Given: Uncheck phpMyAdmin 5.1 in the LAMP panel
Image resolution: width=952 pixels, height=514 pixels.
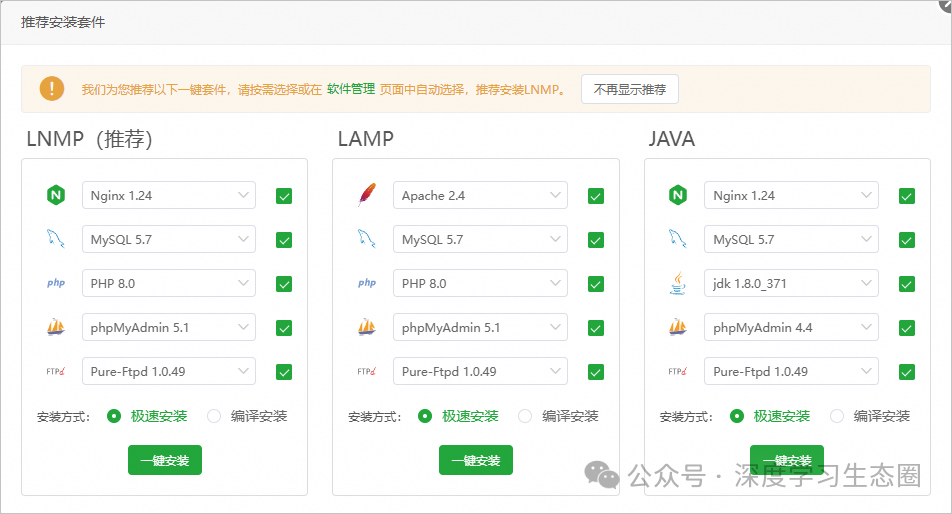Looking at the screenshot, I should [x=596, y=328].
